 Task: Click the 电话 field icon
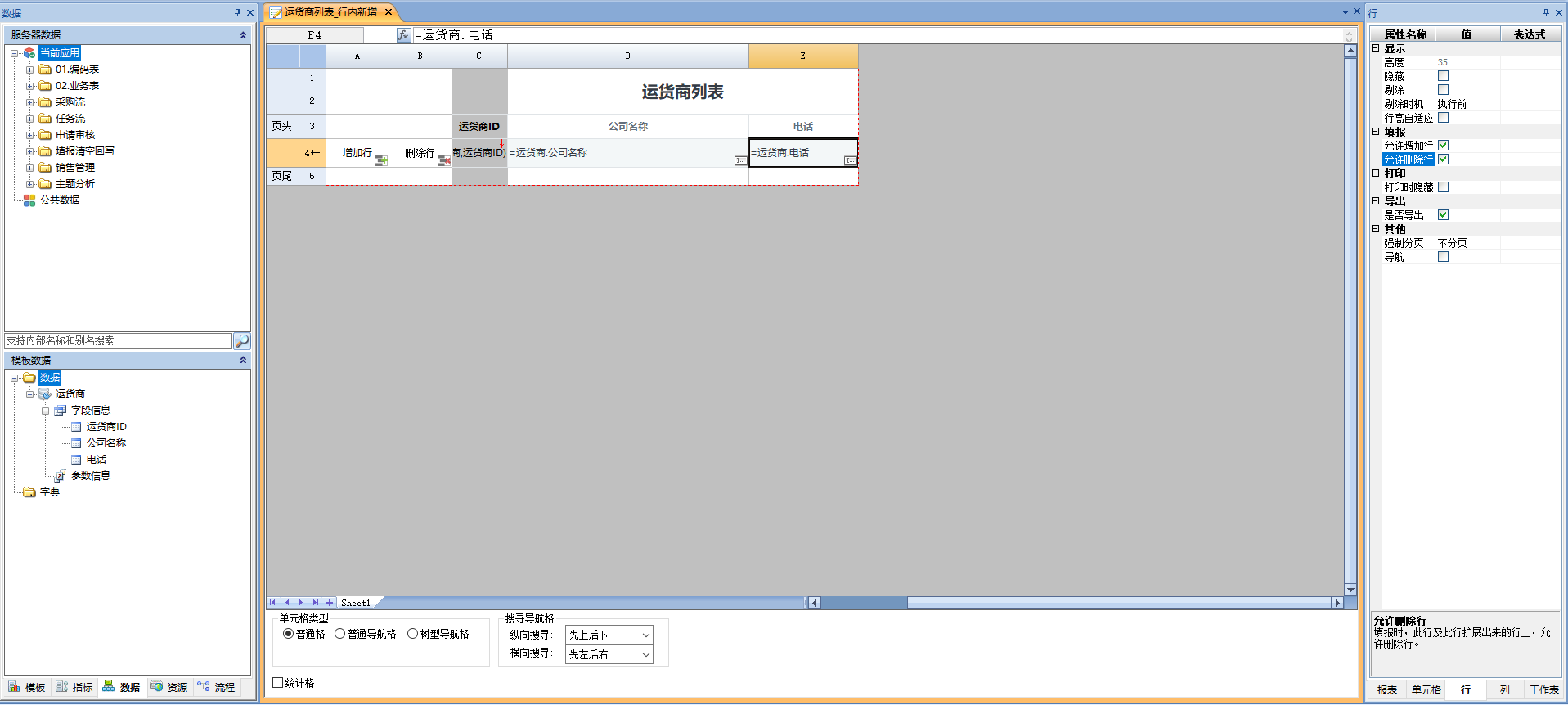point(76,460)
